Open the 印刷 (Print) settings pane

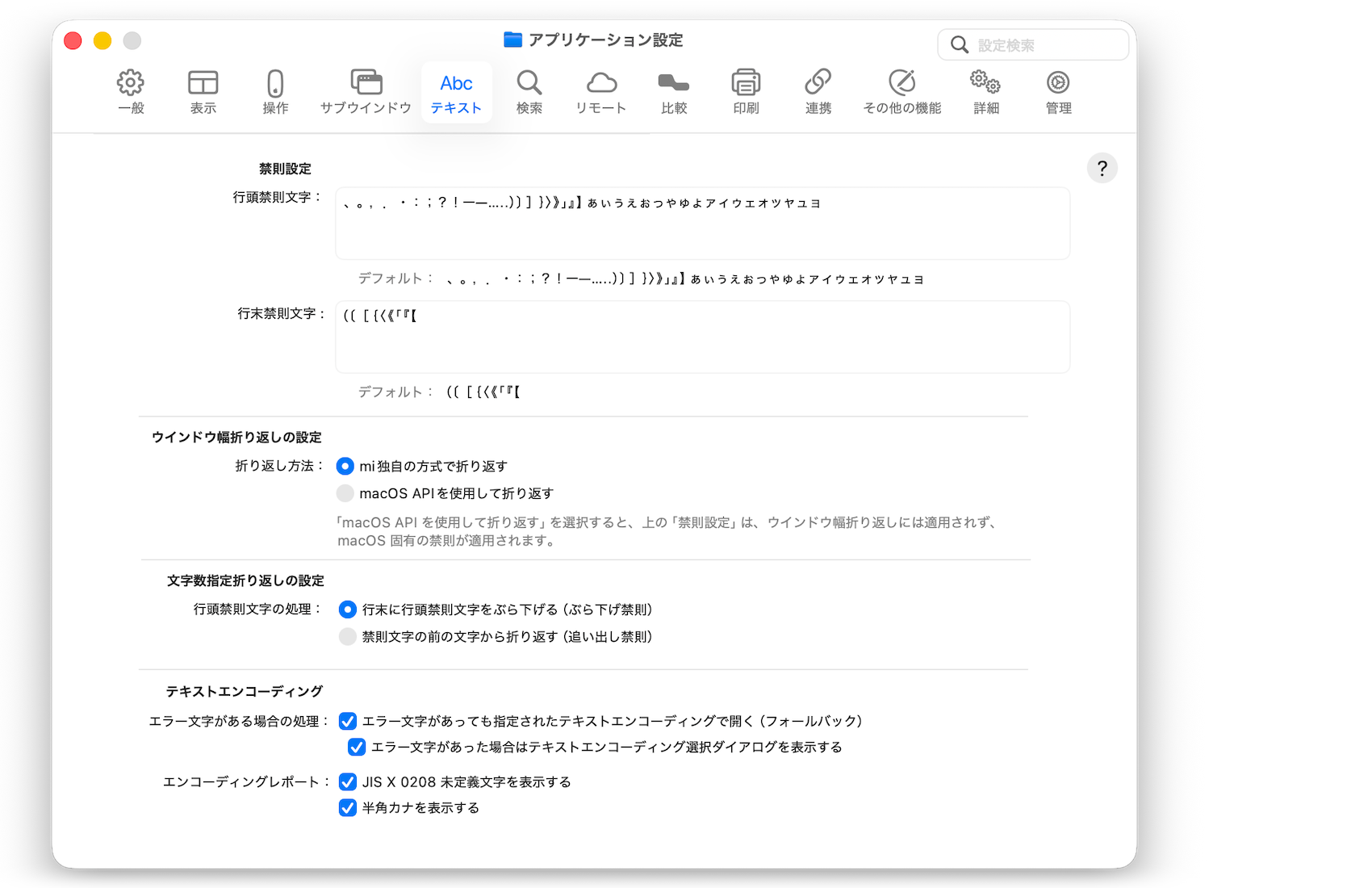746,92
